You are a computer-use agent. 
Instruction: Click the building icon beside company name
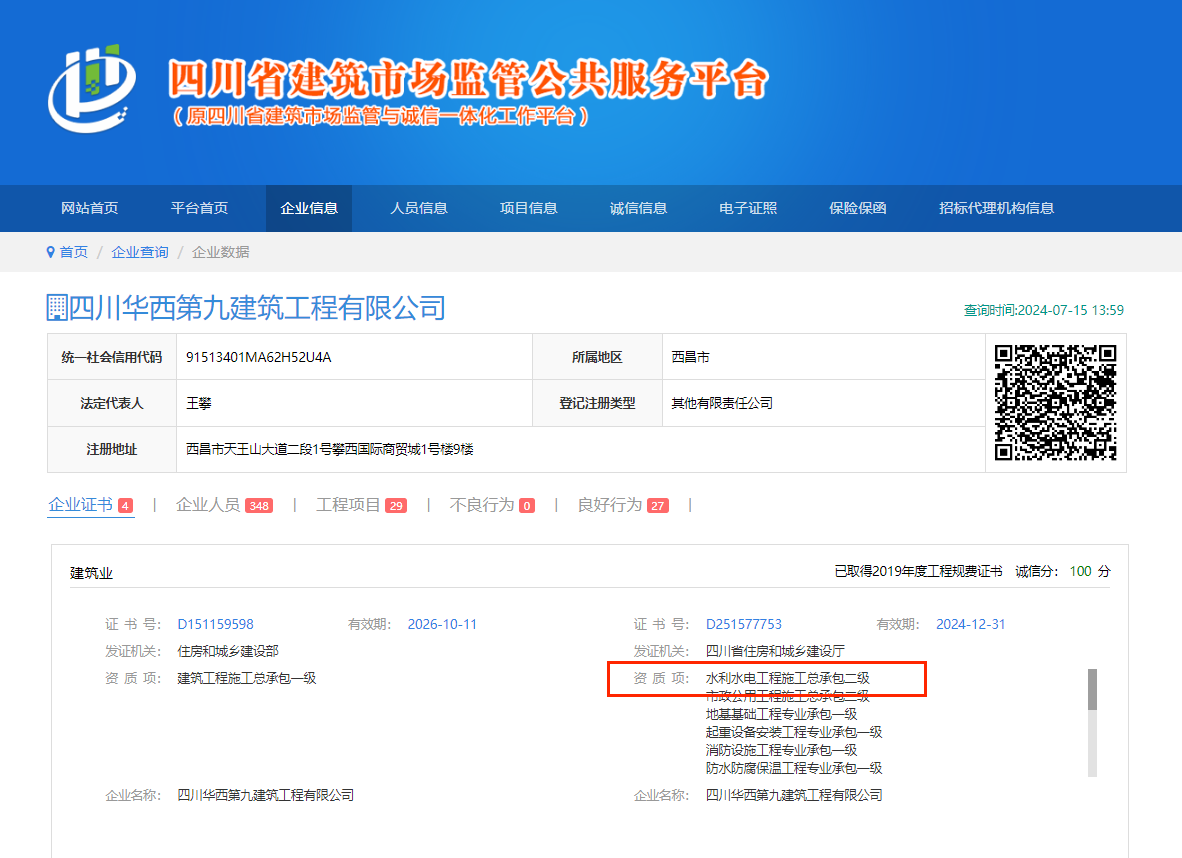tap(57, 308)
